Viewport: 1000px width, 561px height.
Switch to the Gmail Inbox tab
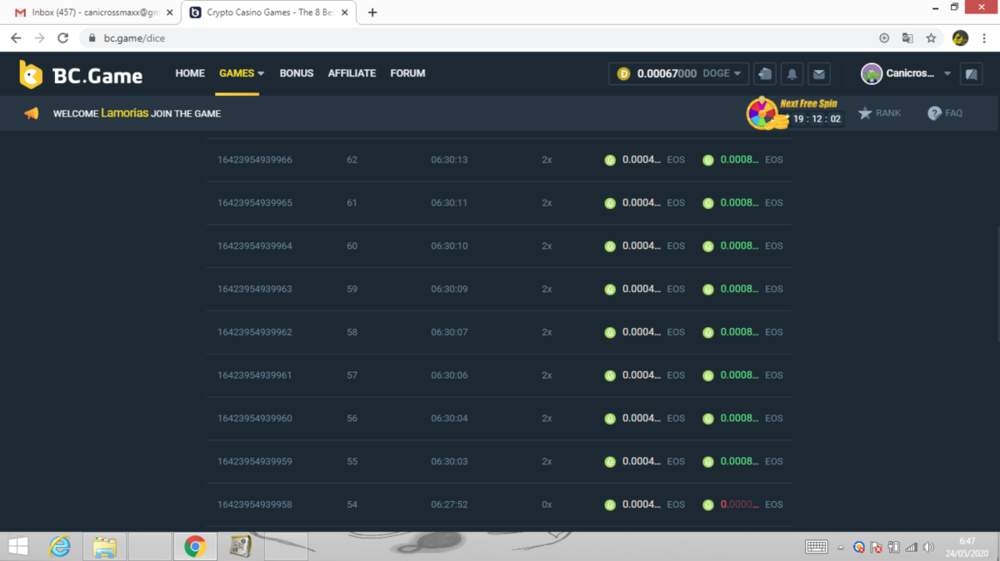tap(88, 13)
